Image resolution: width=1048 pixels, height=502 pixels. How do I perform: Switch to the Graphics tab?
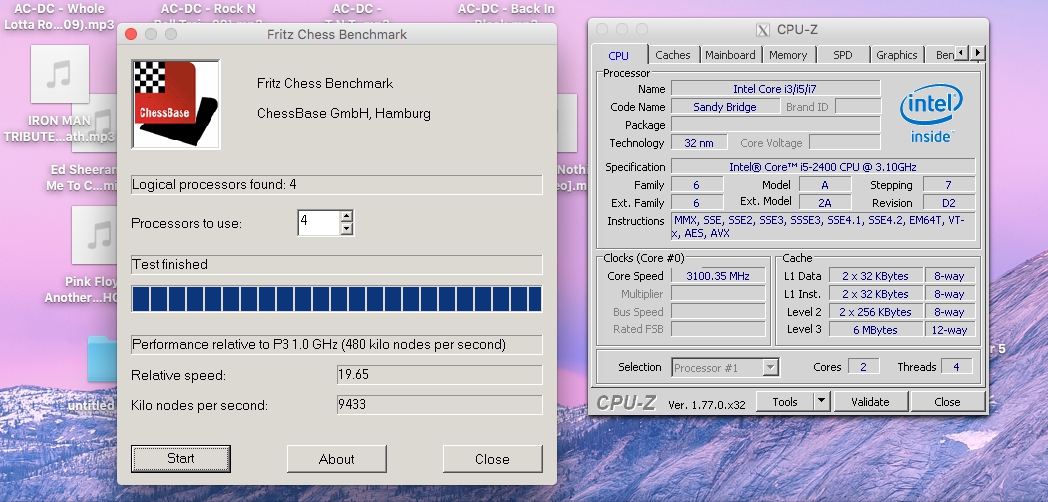click(897, 55)
